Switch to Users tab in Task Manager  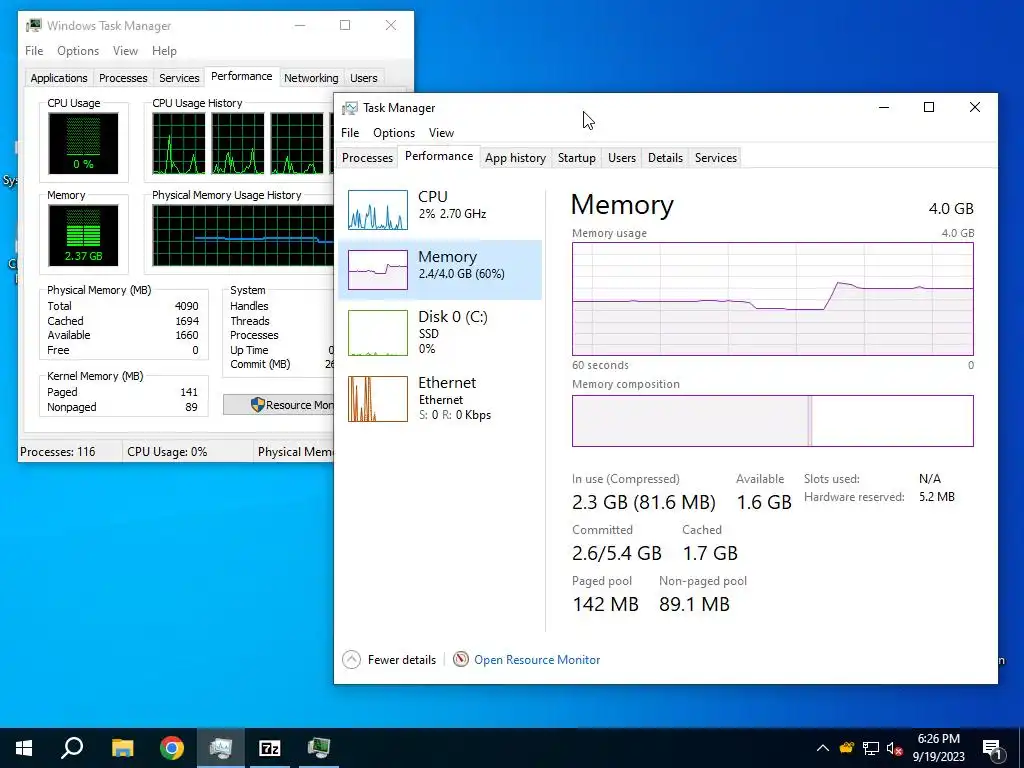[x=622, y=158]
